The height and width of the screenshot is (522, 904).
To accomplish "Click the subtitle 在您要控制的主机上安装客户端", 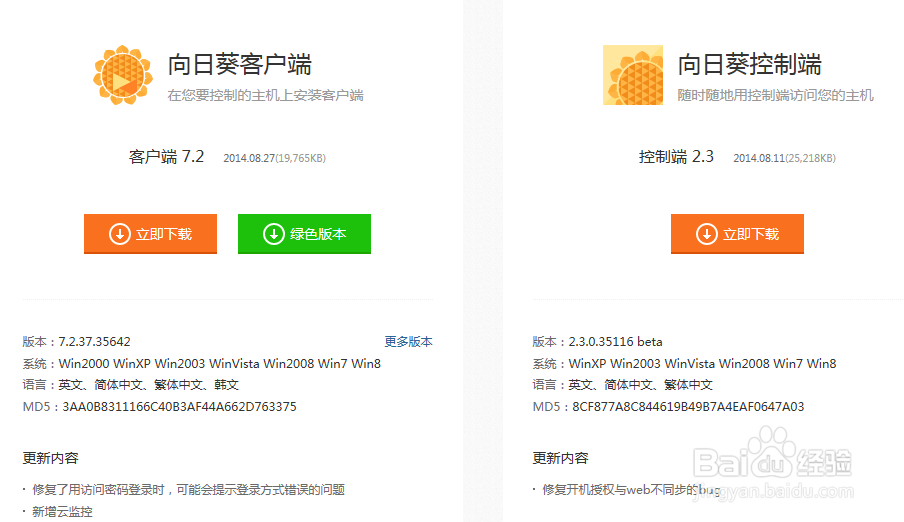I will point(266,95).
